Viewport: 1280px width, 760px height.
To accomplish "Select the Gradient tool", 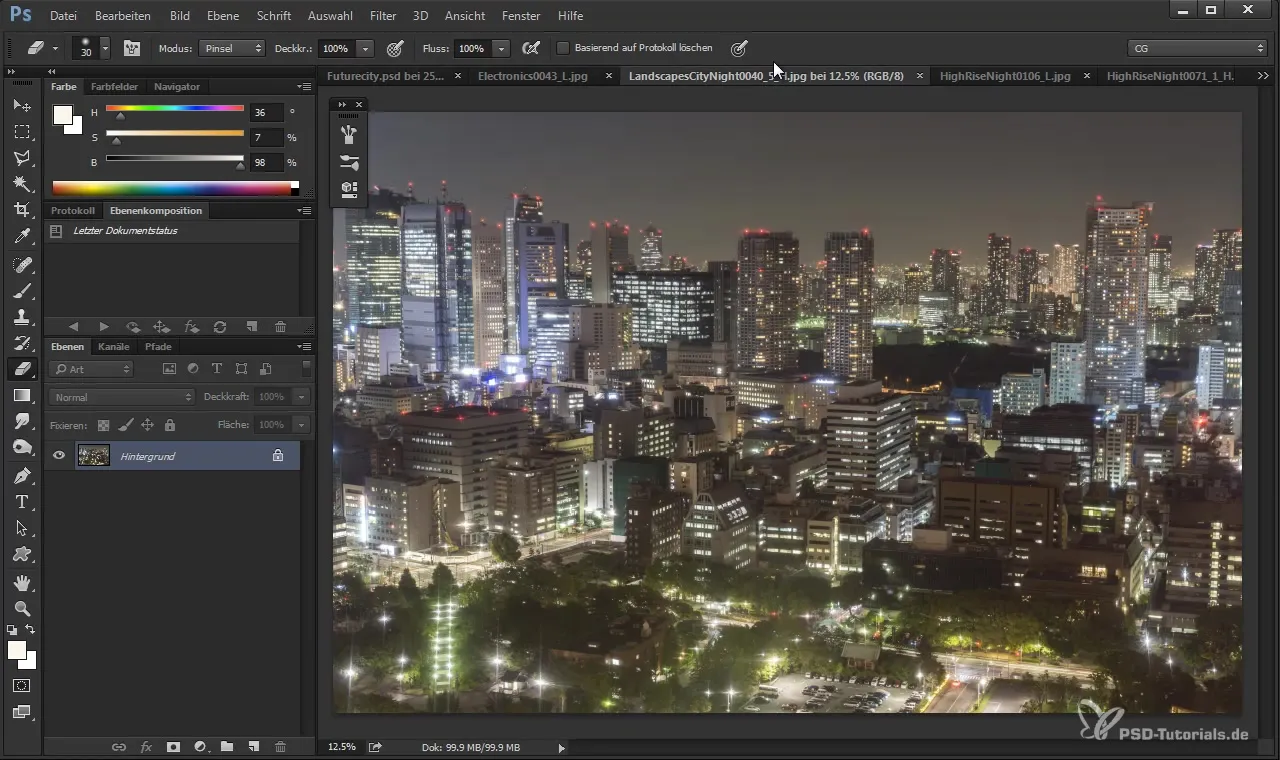I will (22, 395).
